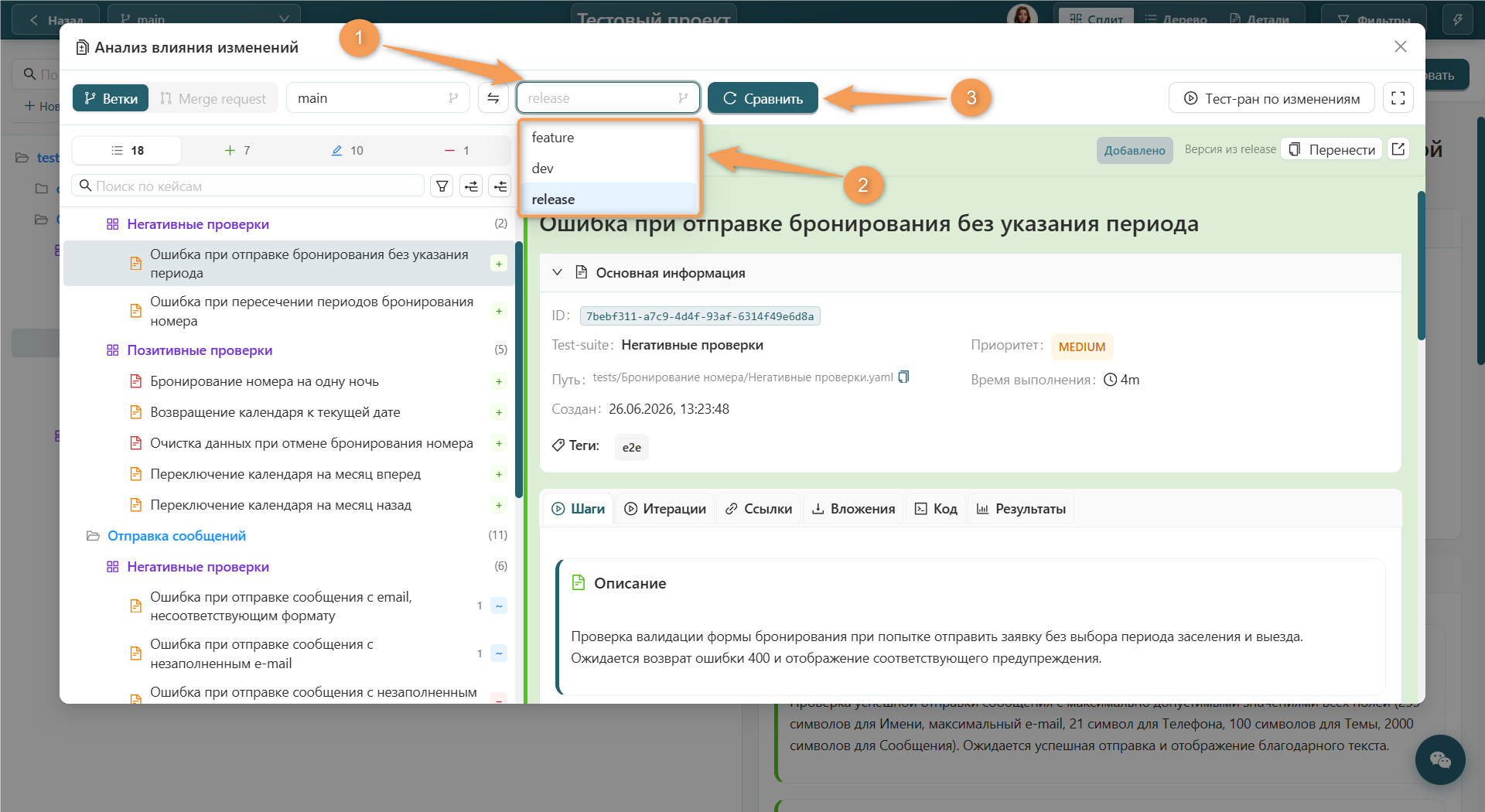1485x812 pixels.
Task: Open the chat support bubble
Action: (x=1439, y=759)
